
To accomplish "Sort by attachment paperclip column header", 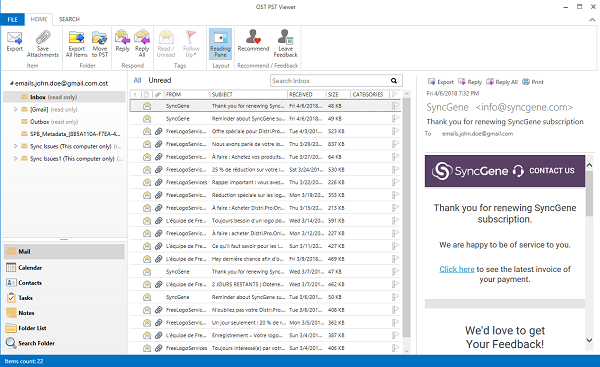I will click(158, 94).
